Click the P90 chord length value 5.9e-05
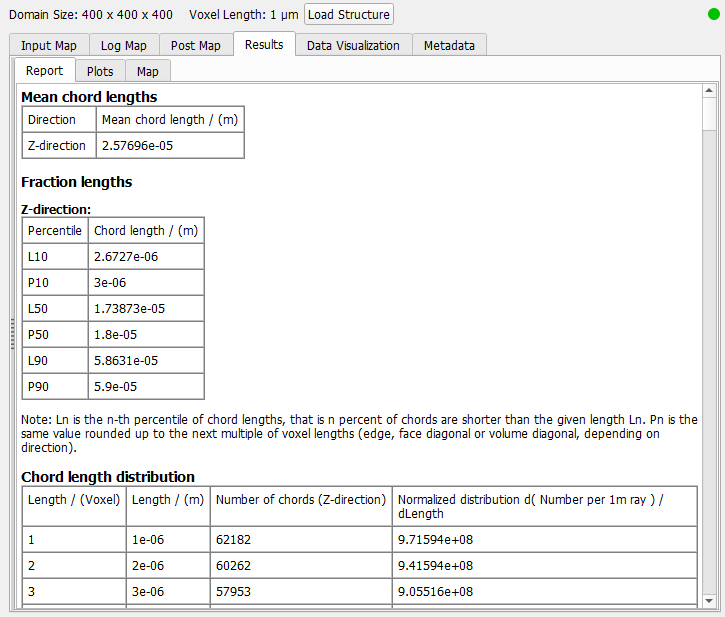Screen dimensions: 725x617 pos(115,387)
